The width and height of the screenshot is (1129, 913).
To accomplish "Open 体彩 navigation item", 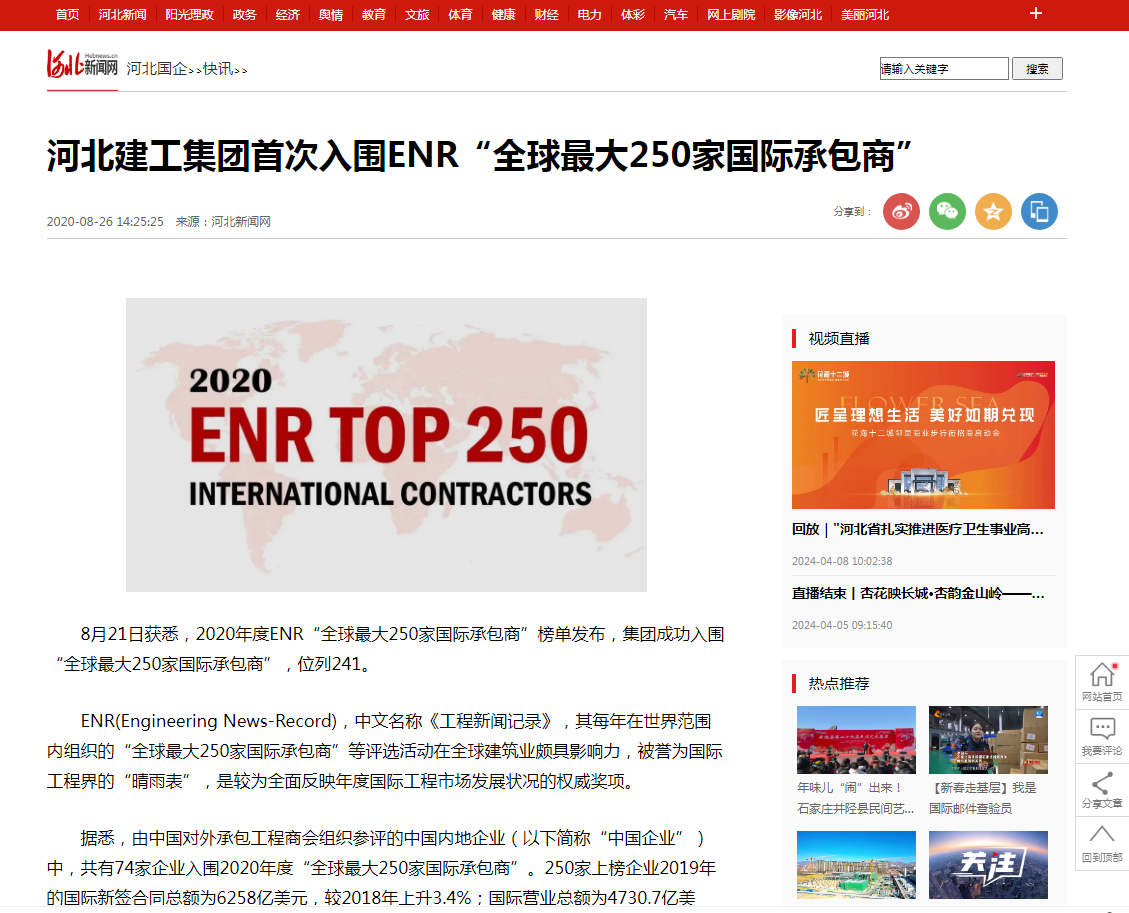I will [x=633, y=14].
